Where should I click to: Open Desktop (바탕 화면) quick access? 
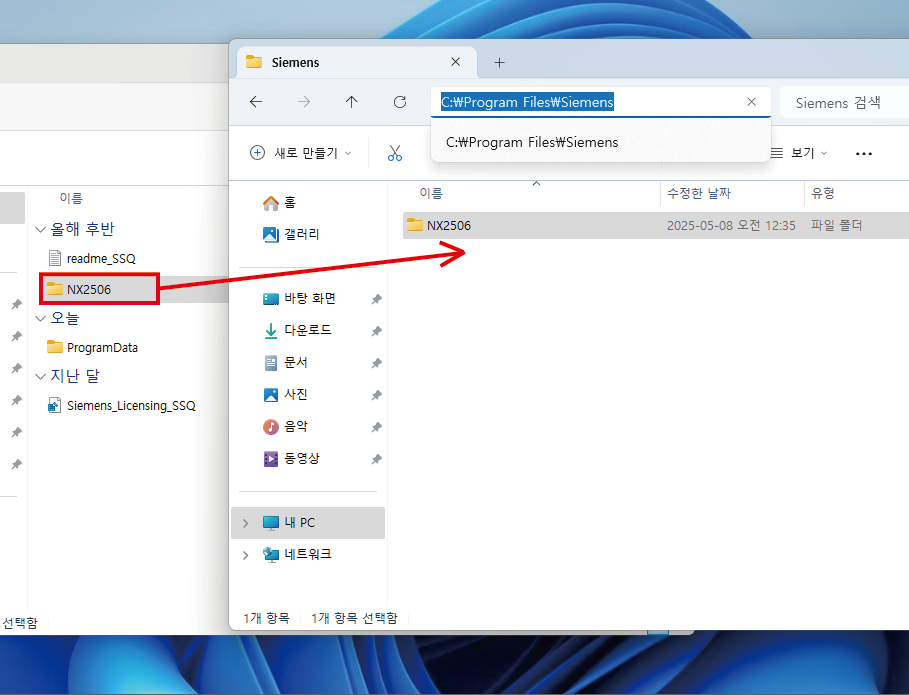tap(299, 299)
